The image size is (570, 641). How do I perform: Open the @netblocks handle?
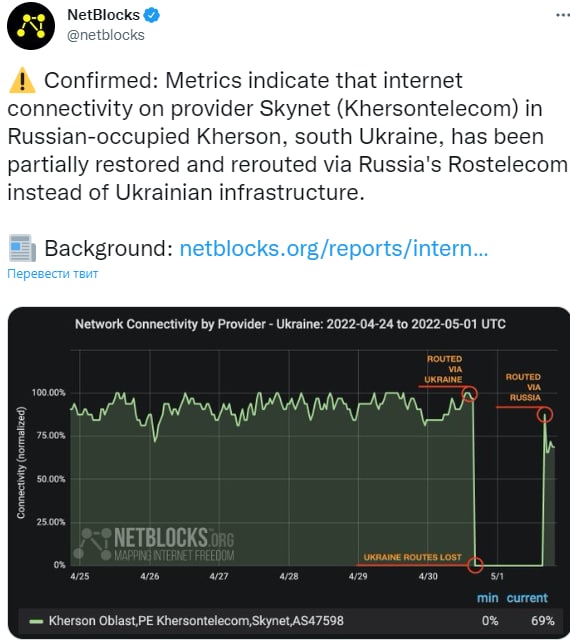pos(106,35)
